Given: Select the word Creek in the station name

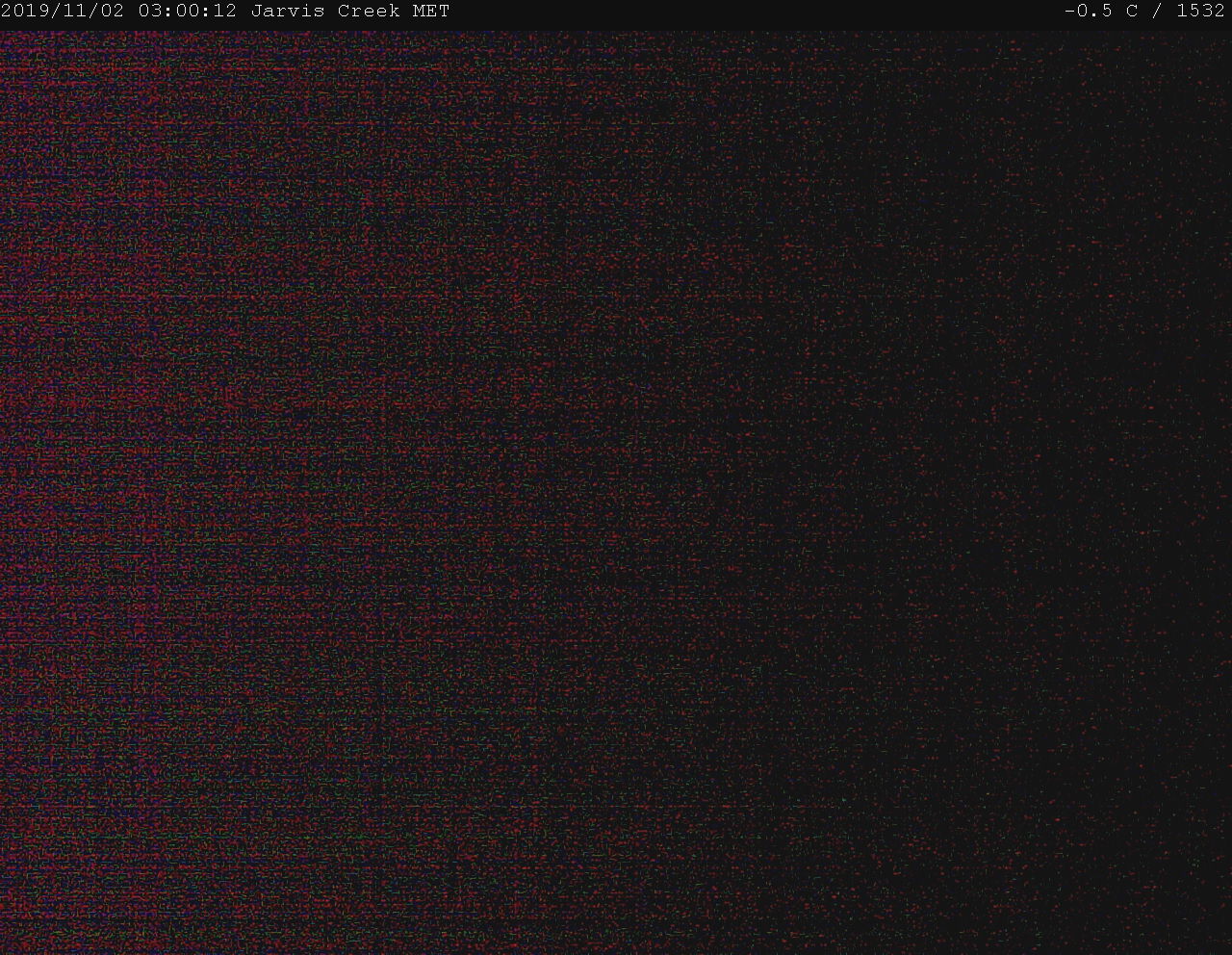Looking at the screenshot, I should [x=369, y=12].
